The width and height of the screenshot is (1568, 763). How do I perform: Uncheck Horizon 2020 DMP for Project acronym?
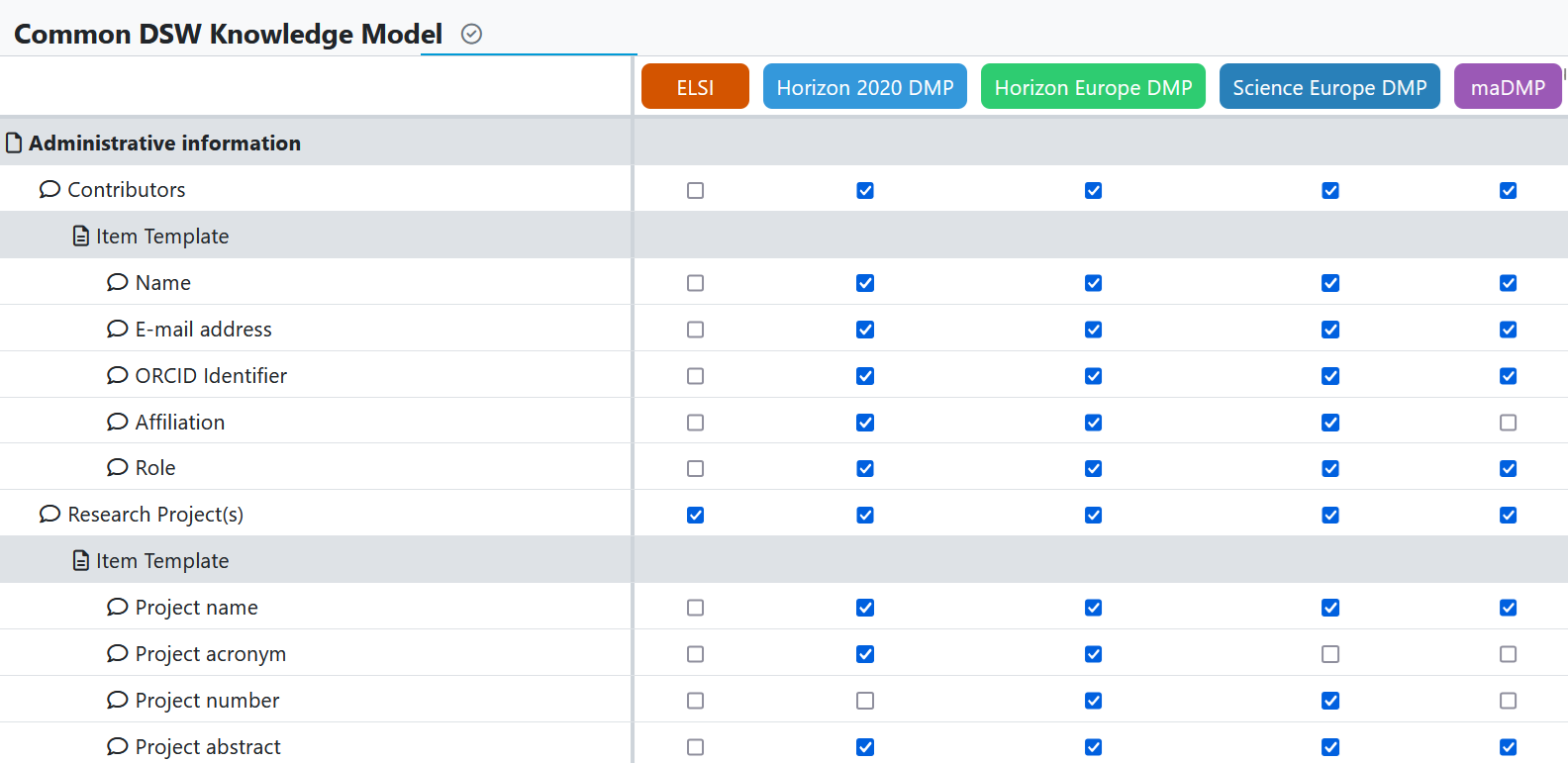tap(865, 654)
